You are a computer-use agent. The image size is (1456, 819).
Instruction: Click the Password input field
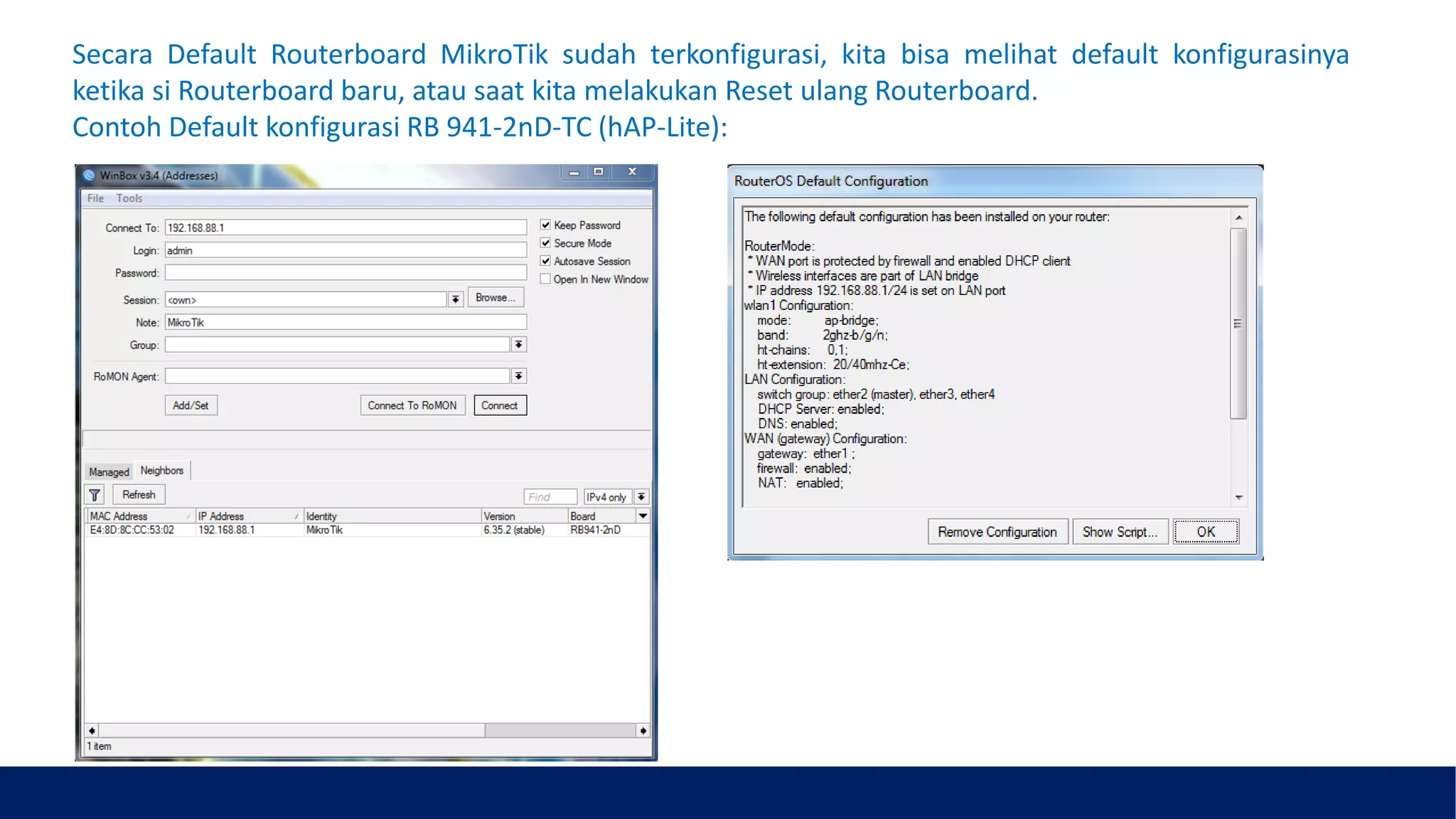click(346, 273)
